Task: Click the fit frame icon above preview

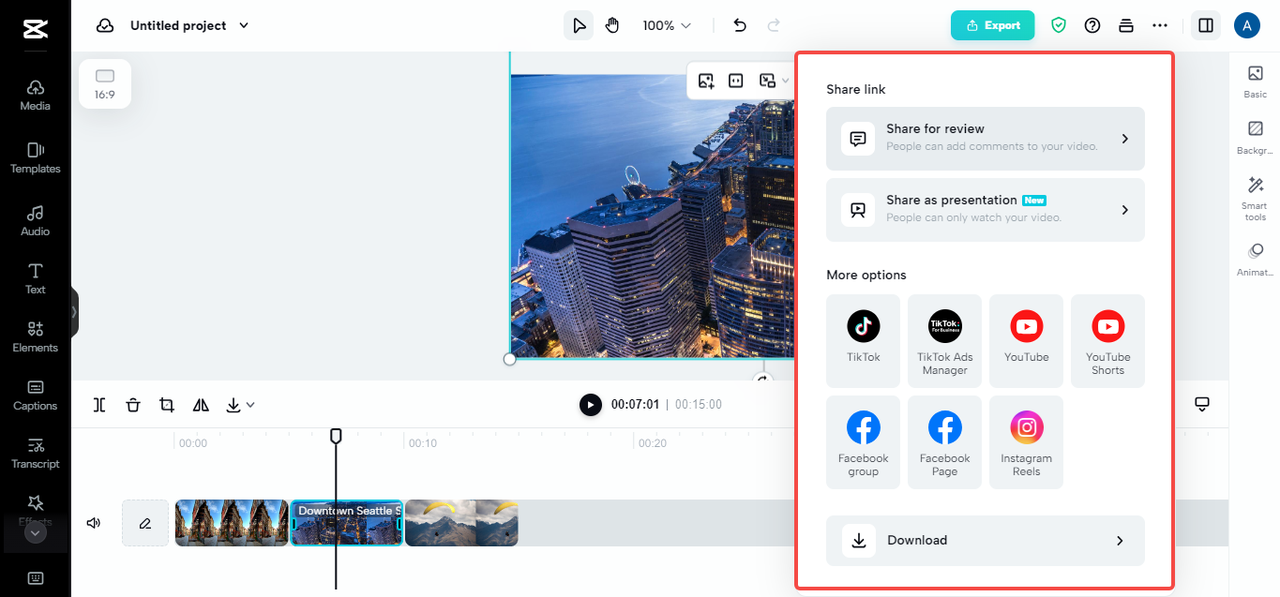Action: [x=736, y=81]
